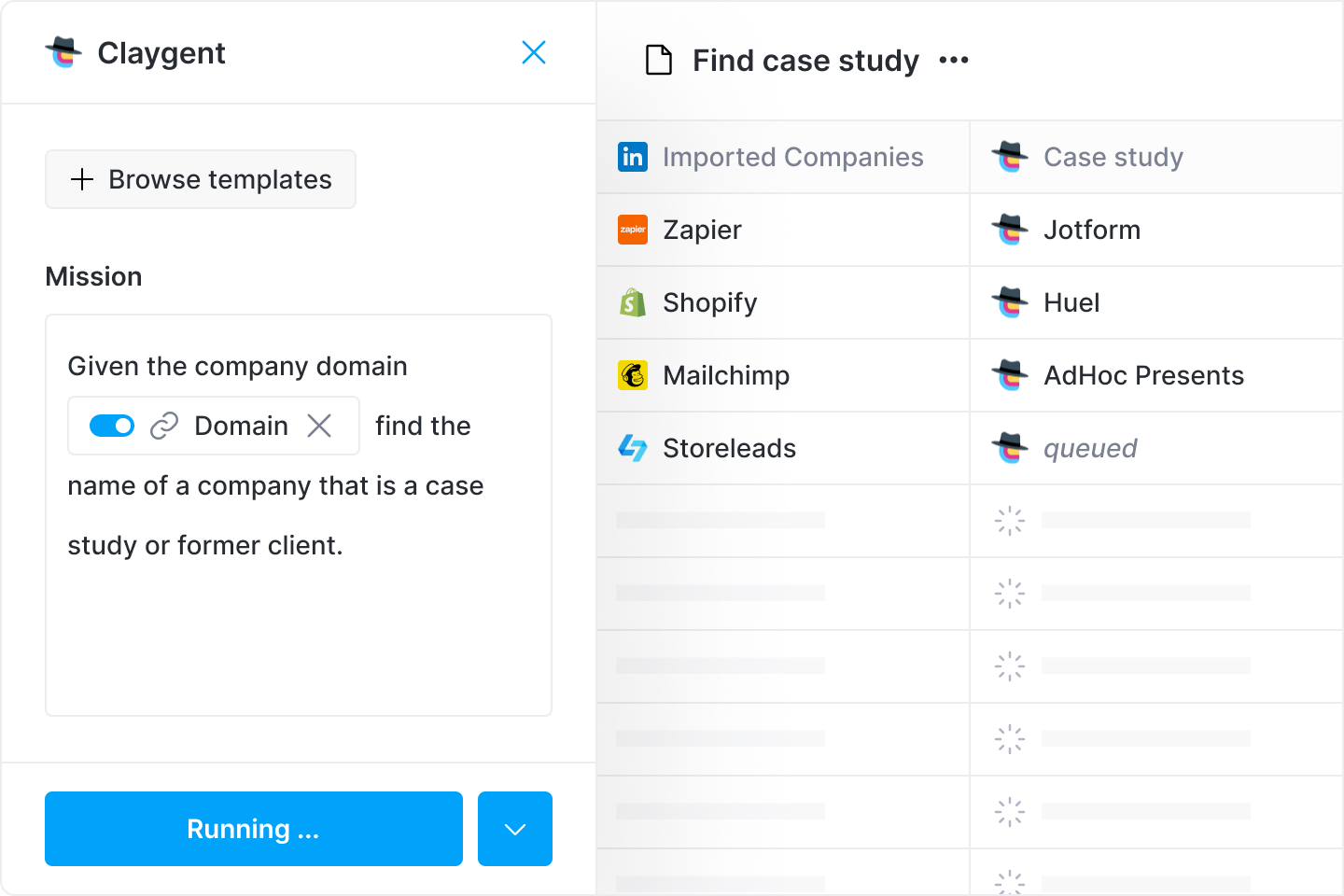Click the Claygent hat logo in panel header
This screenshot has height=896, width=1344.
tap(63, 53)
